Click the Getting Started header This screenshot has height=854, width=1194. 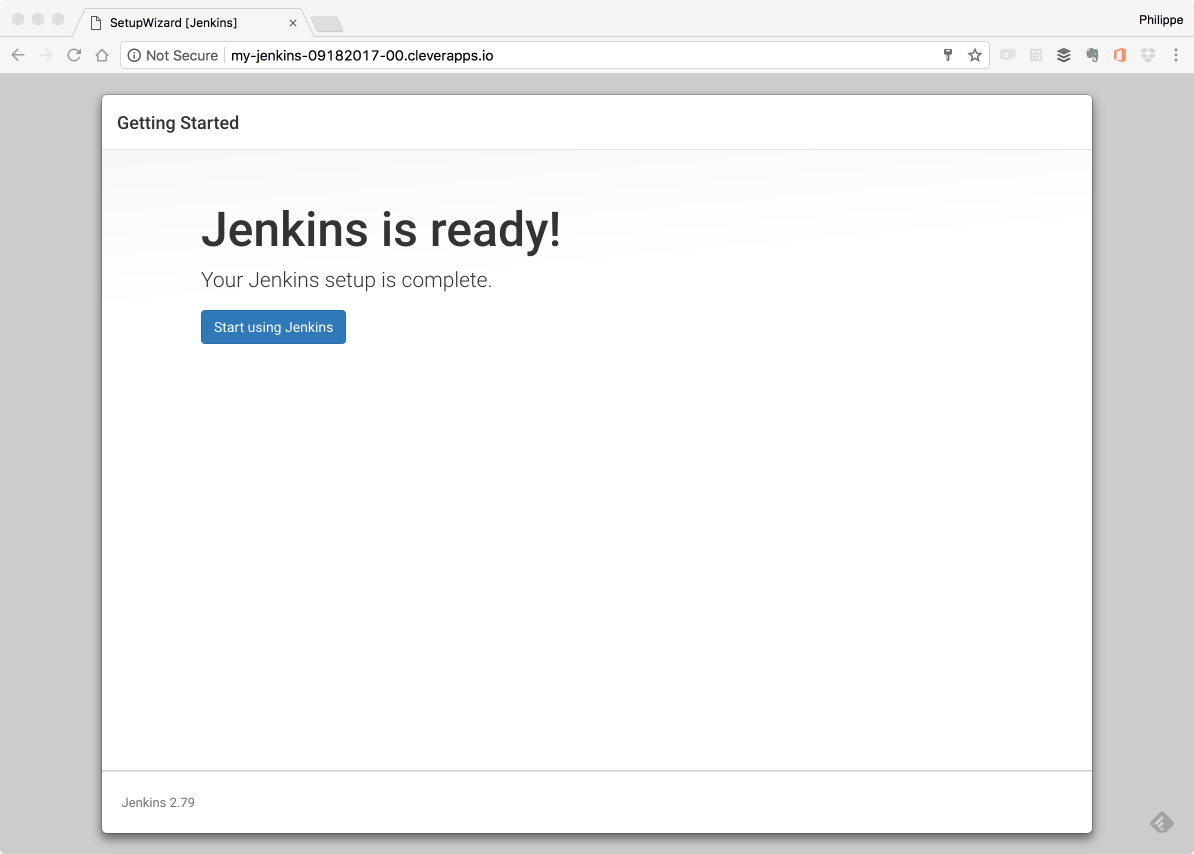178,122
